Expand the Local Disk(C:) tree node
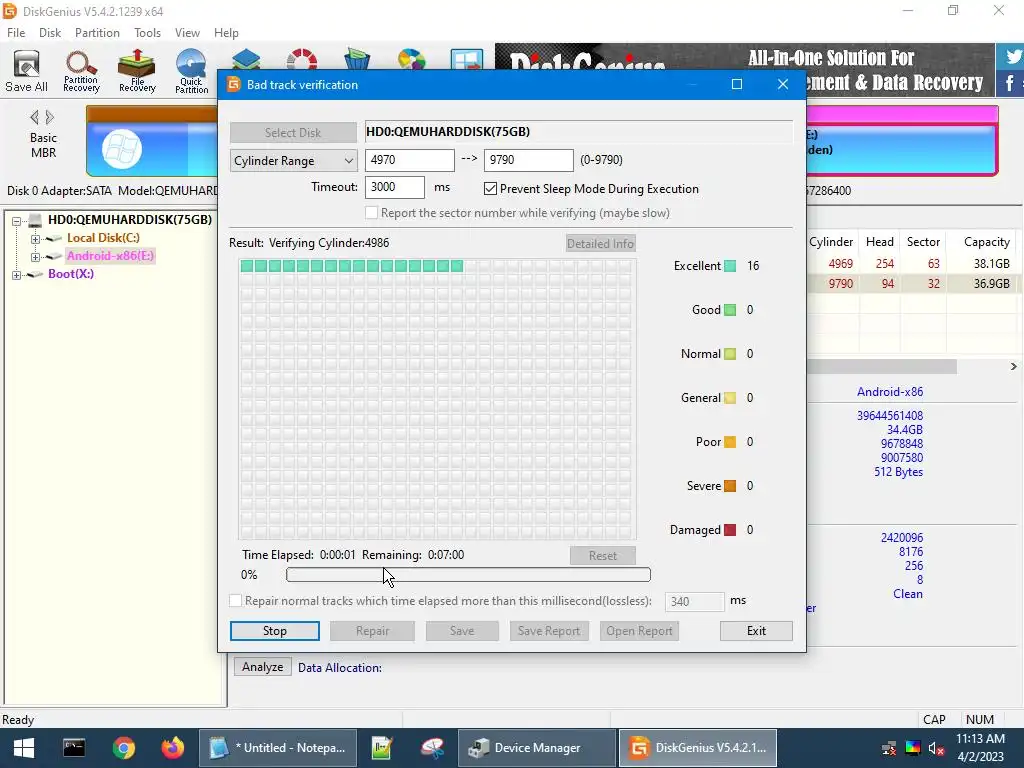1024x768 pixels. 35,239
